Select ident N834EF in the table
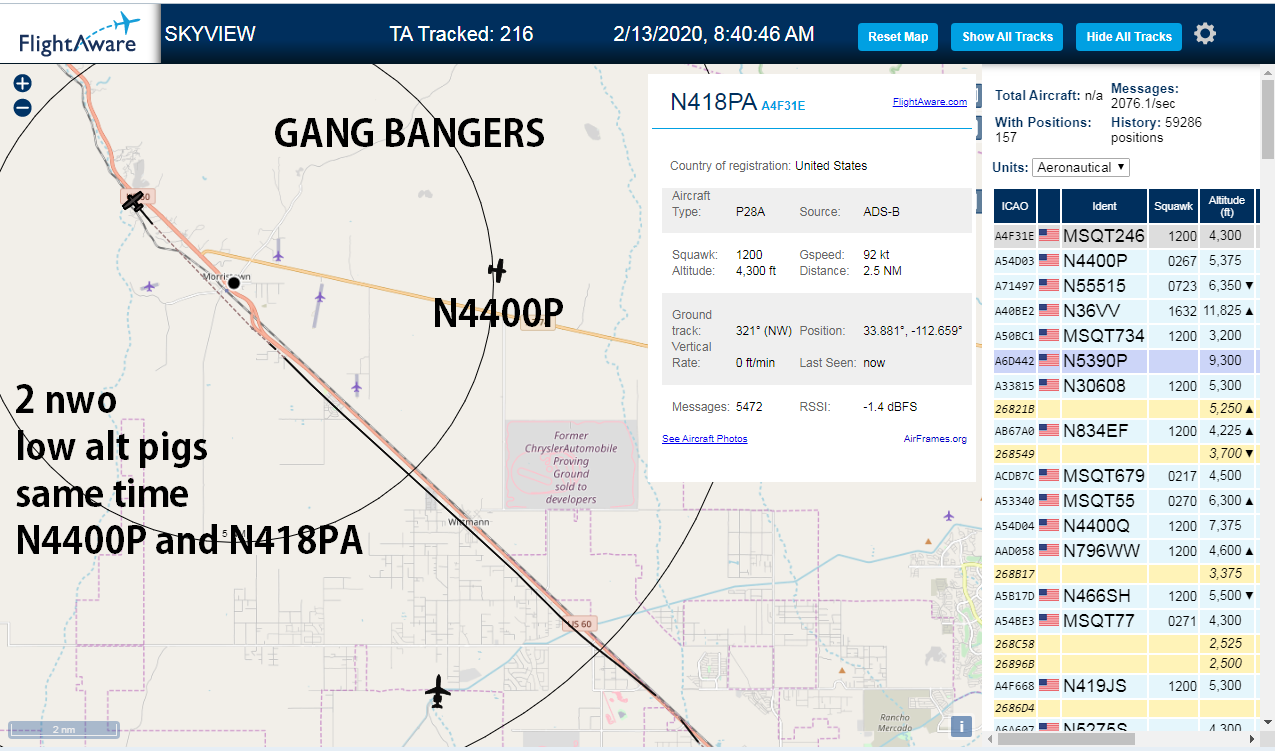Screen dimensions: 1275x751 (1095, 431)
